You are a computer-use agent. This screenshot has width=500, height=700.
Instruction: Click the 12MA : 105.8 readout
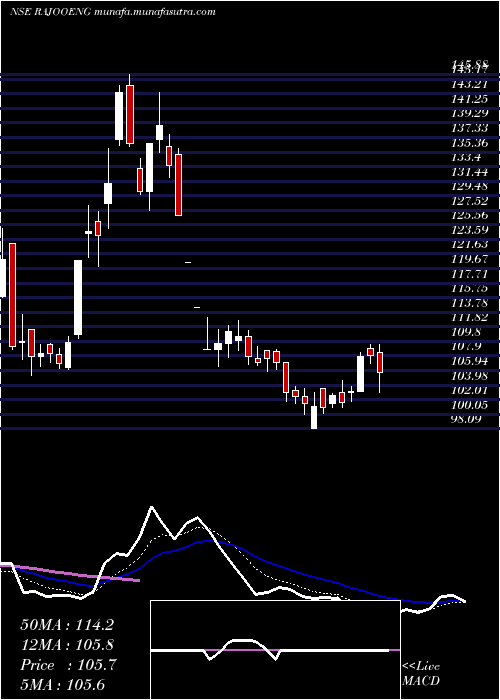(x=67, y=645)
